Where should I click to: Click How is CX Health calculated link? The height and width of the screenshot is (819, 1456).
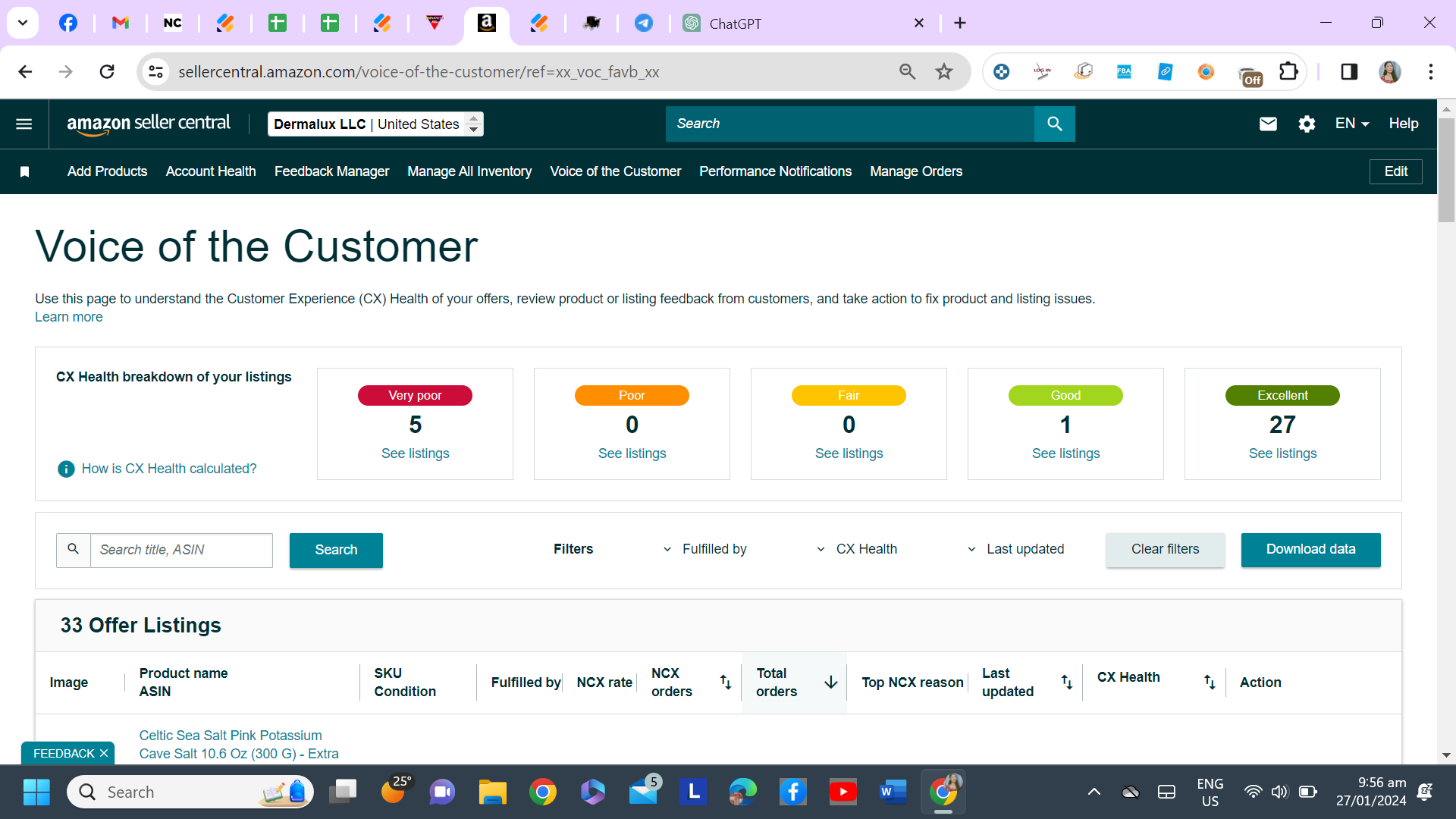click(169, 469)
